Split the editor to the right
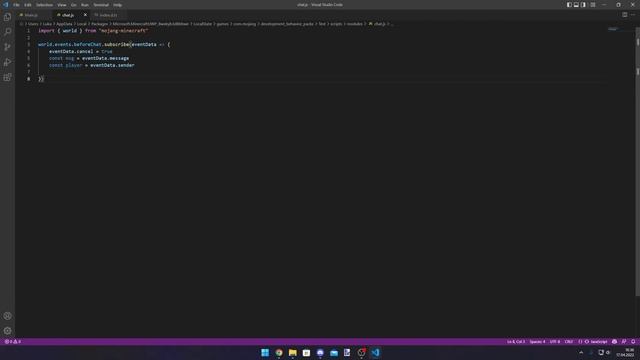640x360 pixels. [x=624, y=15]
